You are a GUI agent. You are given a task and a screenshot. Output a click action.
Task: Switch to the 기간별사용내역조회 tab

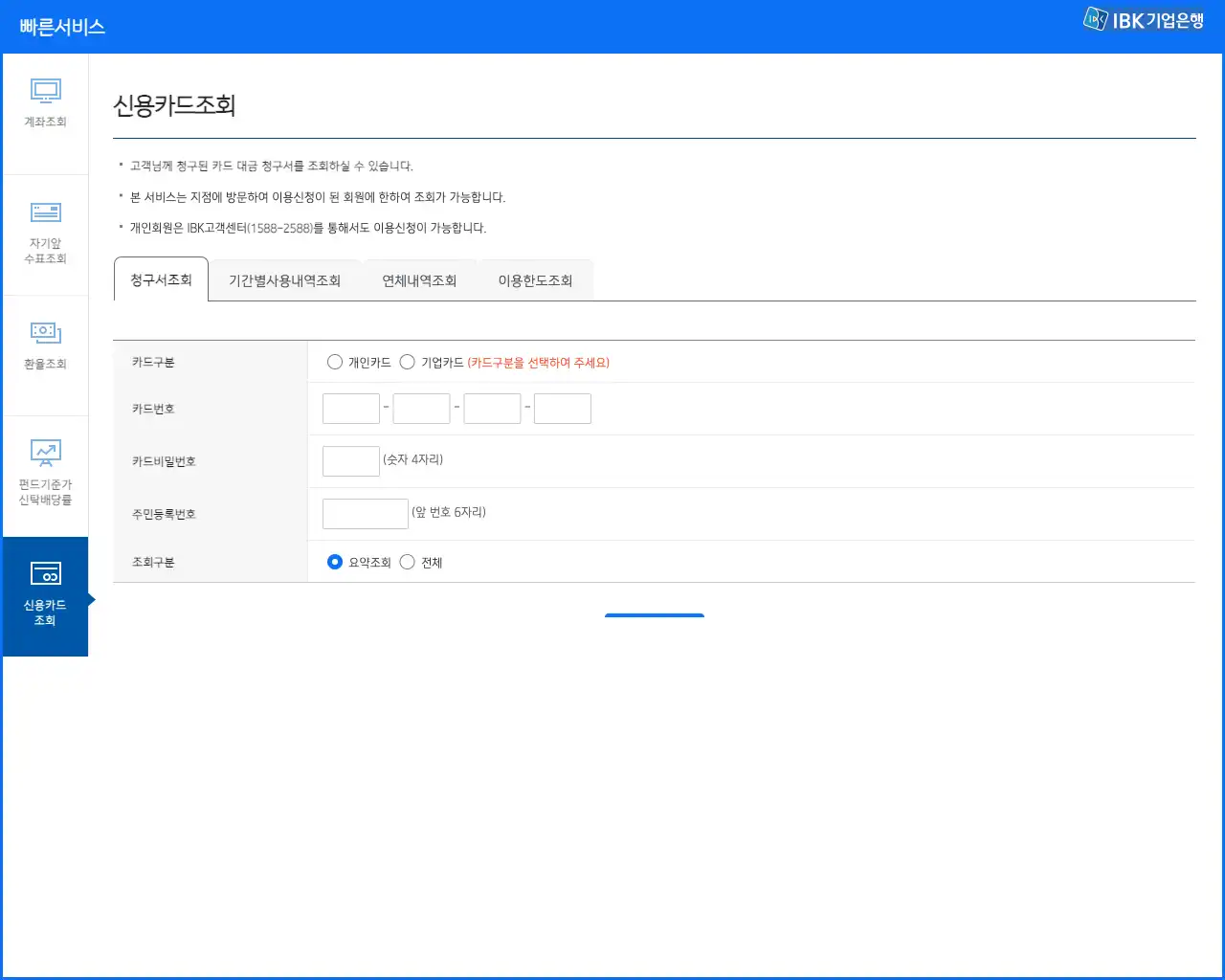point(285,280)
